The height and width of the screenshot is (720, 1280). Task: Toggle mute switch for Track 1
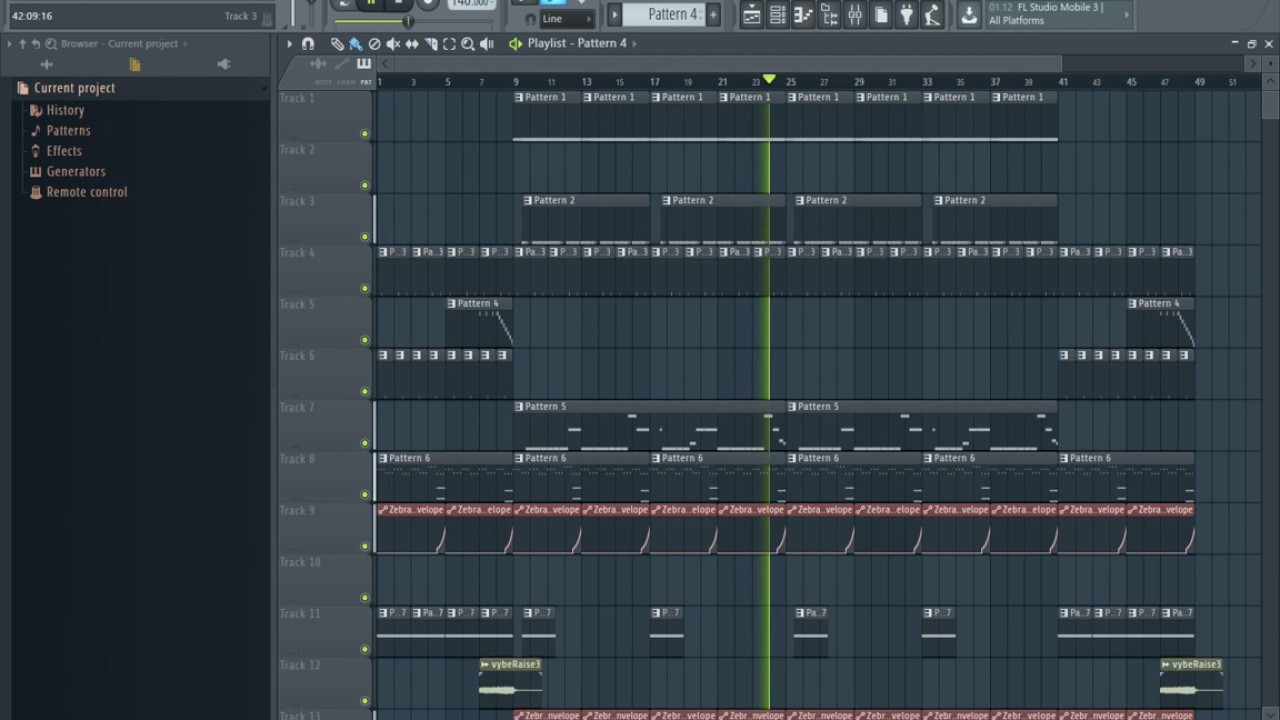364,134
